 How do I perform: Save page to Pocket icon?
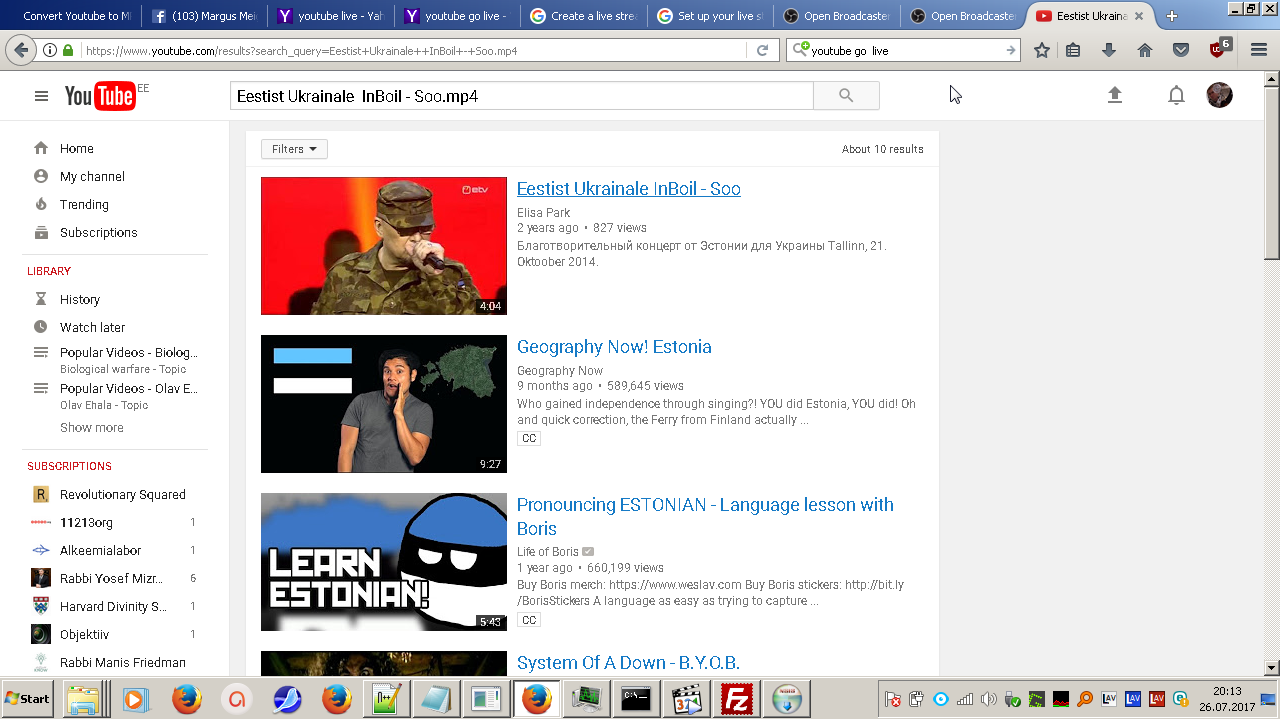point(1180,50)
